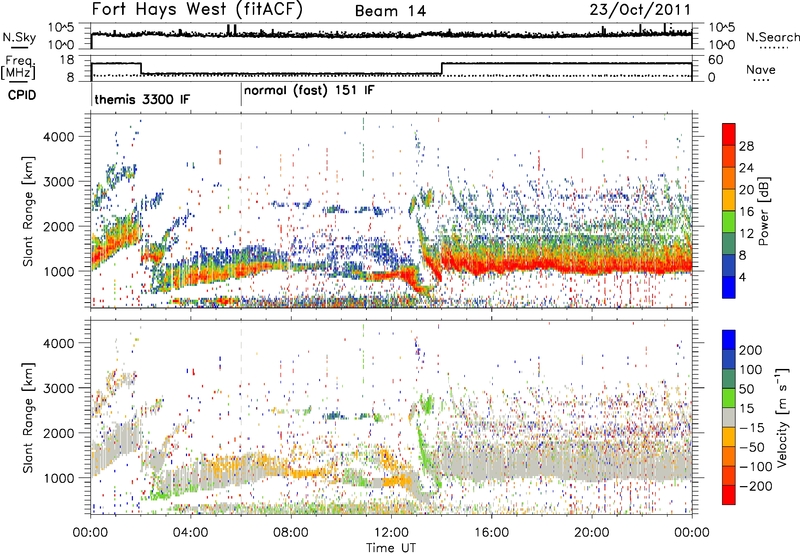Viewport: 800px width, 554px height.
Task: Click the '20:00' time tick label
Action: (x=591, y=532)
